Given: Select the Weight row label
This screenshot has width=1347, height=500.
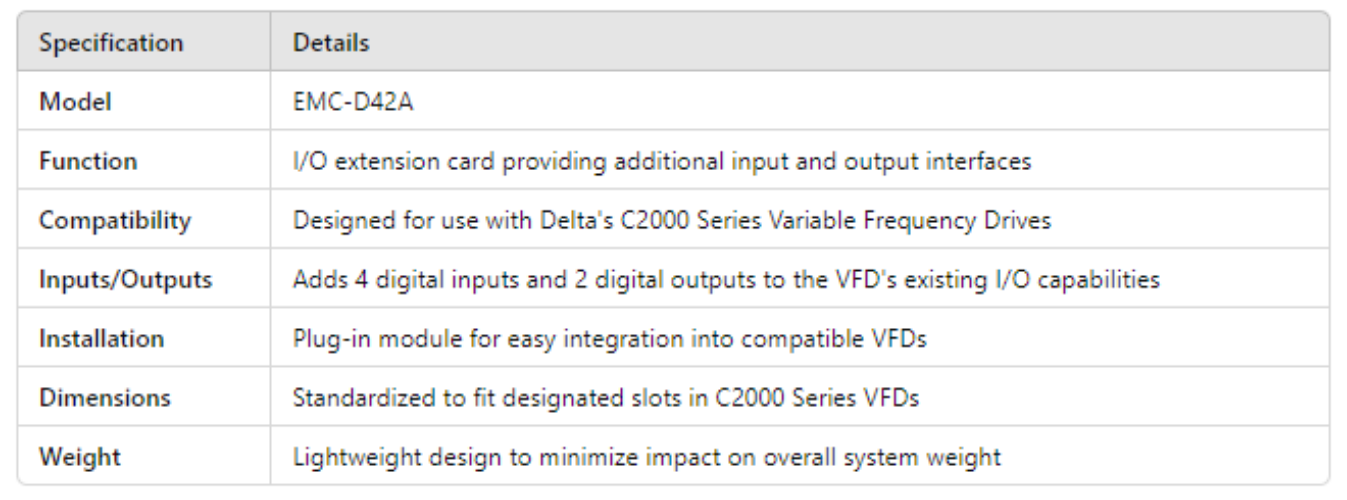Looking at the screenshot, I should [x=80, y=457].
